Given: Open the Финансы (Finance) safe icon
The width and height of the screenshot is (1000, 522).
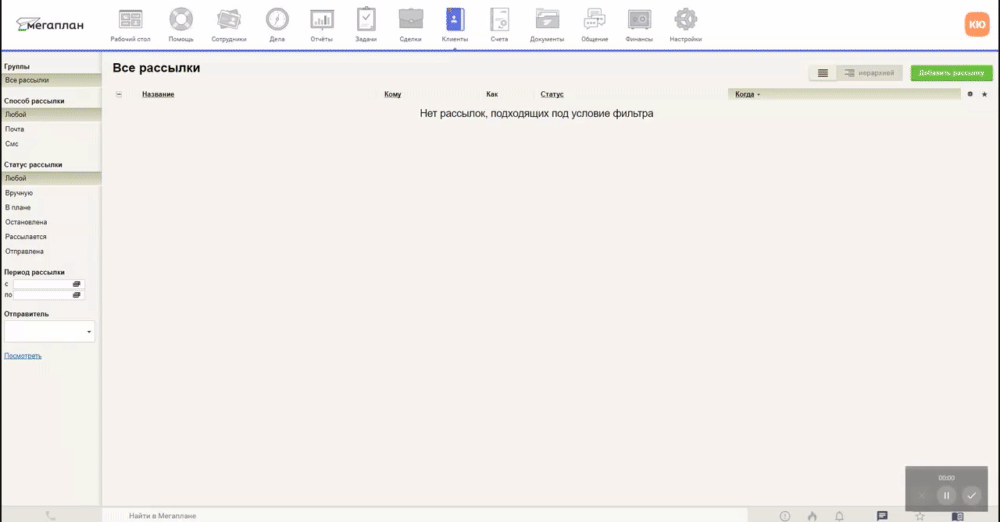Looking at the screenshot, I should [639, 19].
